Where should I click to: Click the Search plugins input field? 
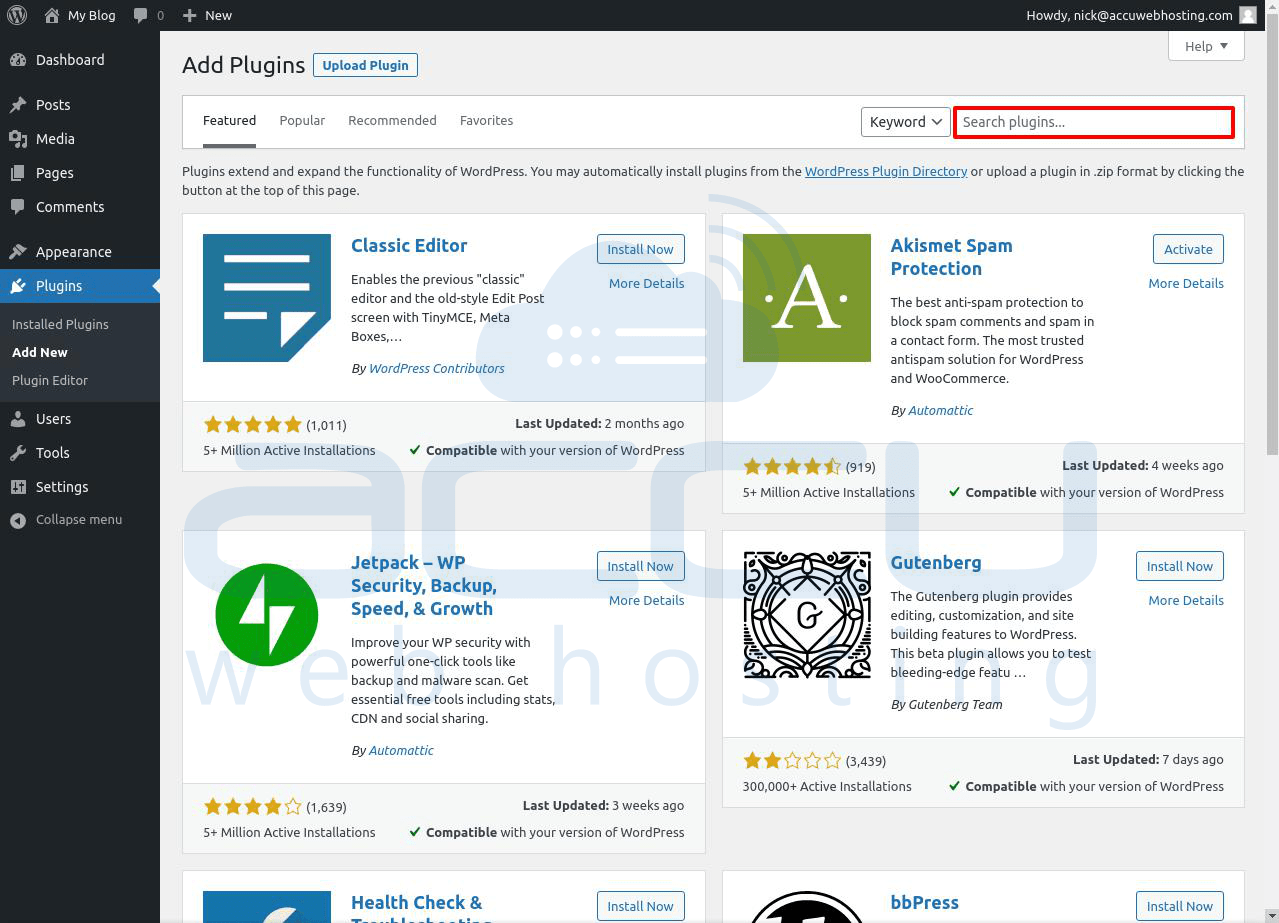coord(1093,122)
